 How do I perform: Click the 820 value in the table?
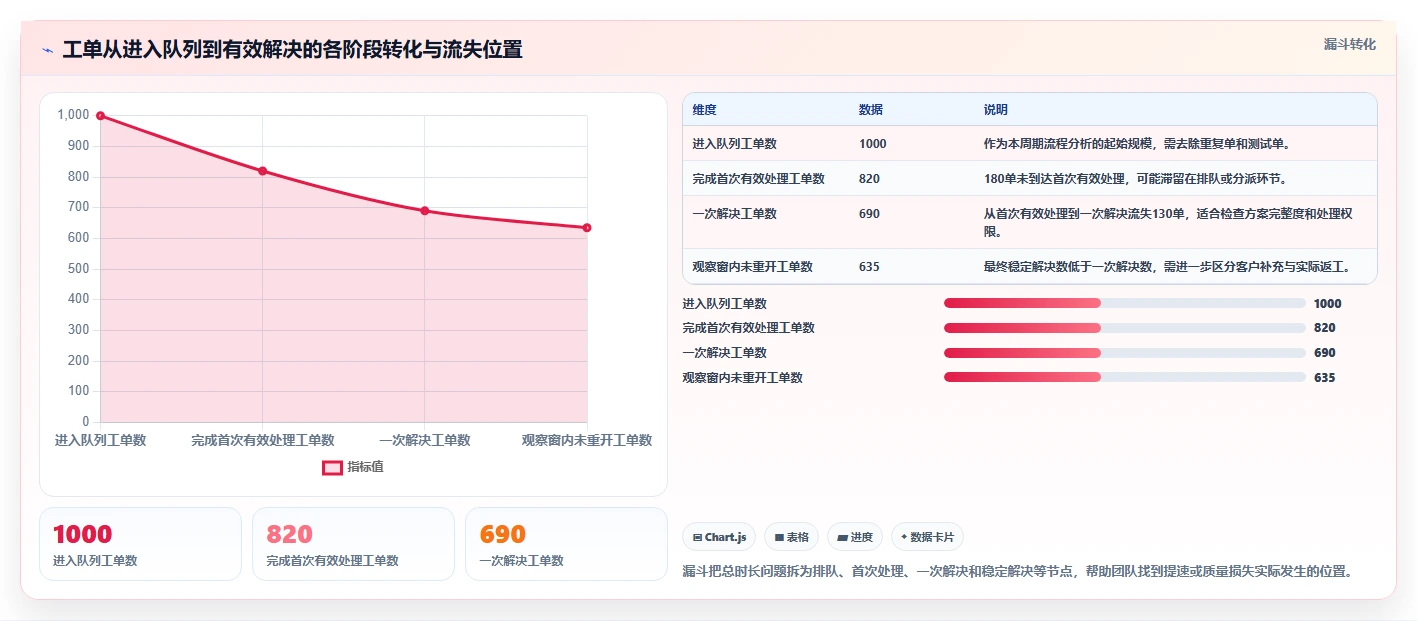point(869,179)
